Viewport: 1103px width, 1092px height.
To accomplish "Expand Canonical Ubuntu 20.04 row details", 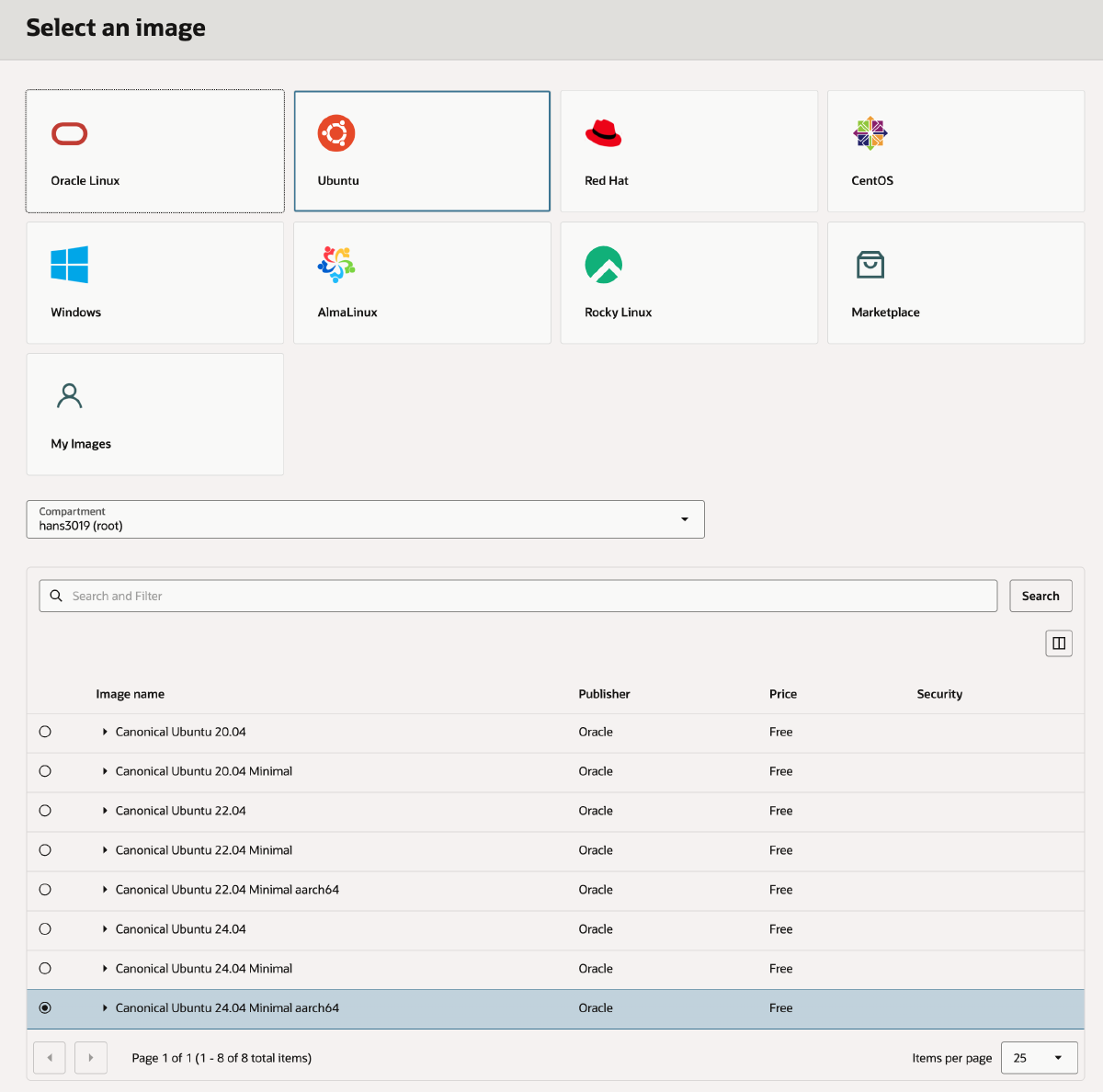I will tap(105, 732).
